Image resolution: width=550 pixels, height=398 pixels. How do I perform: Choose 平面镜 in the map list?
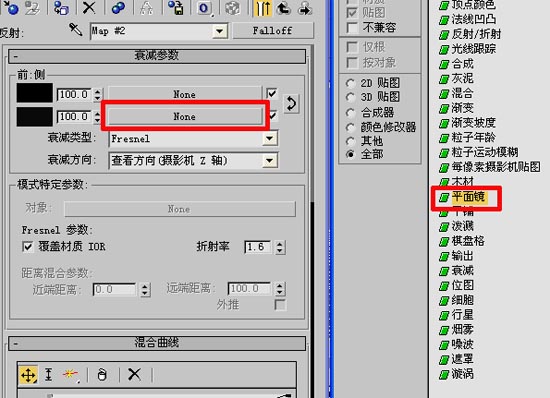[468, 197]
